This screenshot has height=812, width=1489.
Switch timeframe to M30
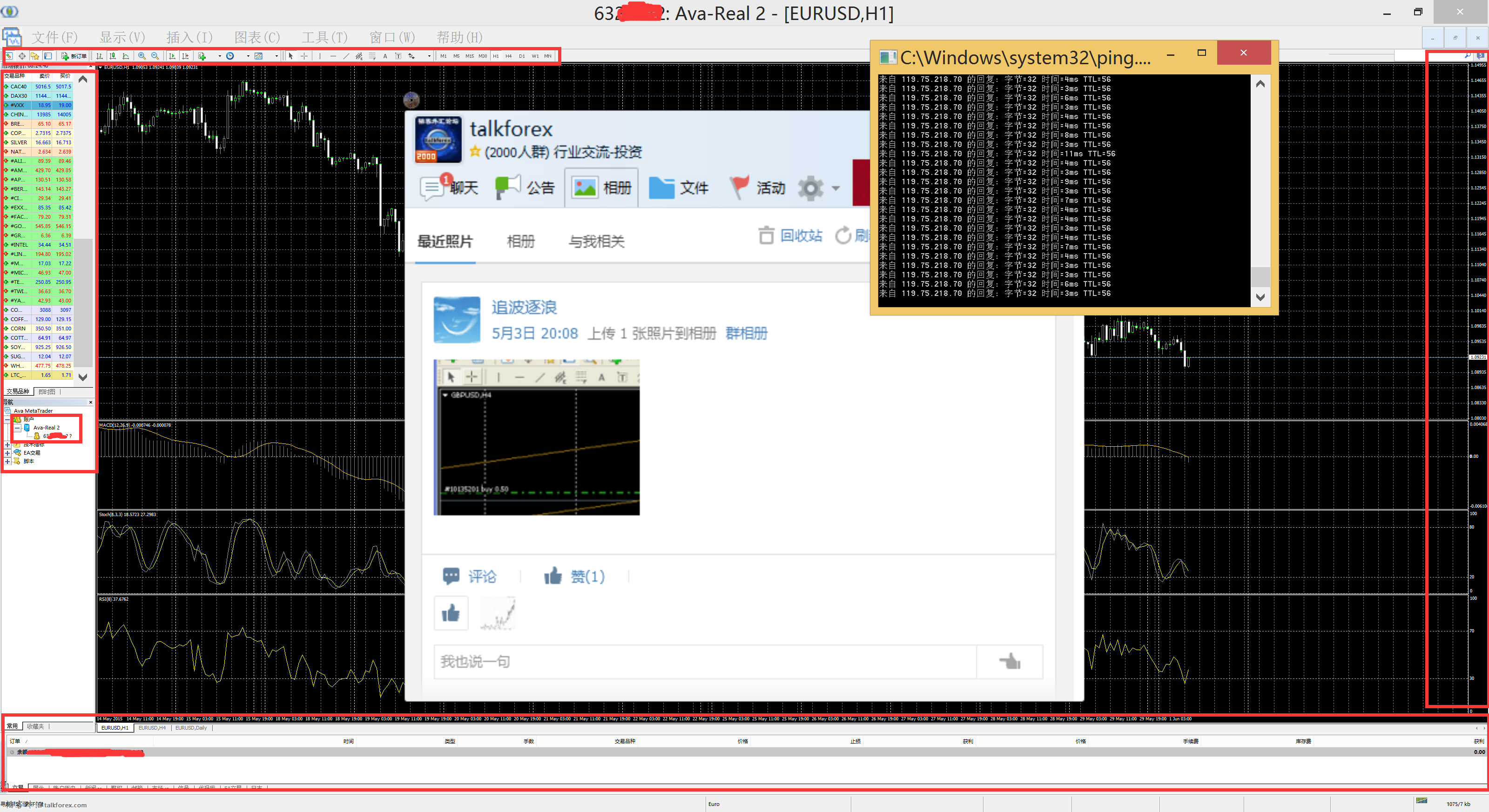point(483,56)
